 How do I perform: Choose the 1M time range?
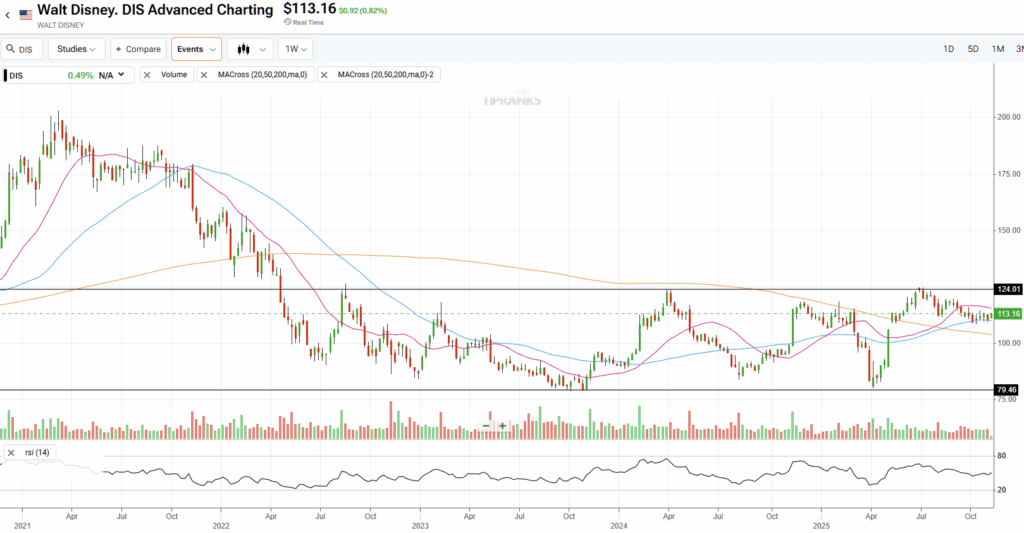click(998, 49)
